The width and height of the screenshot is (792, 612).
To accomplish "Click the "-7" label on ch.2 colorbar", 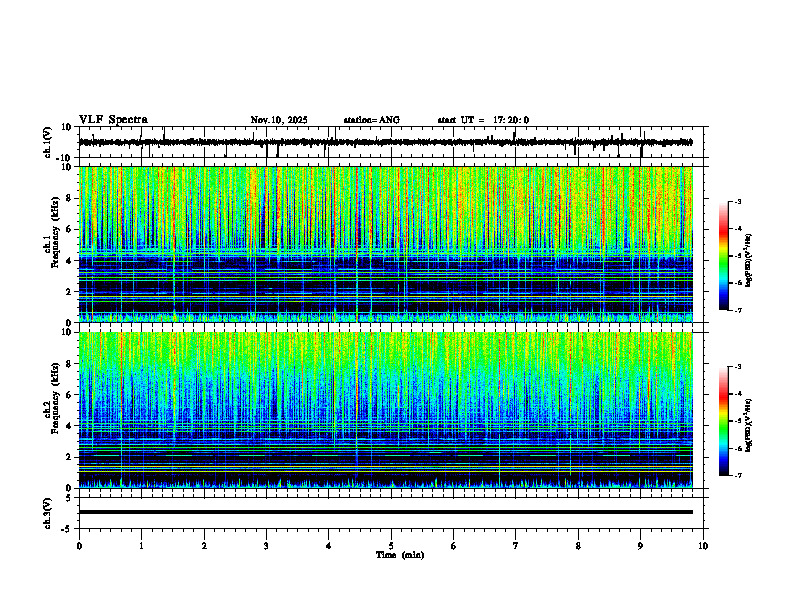I will pos(737,476).
